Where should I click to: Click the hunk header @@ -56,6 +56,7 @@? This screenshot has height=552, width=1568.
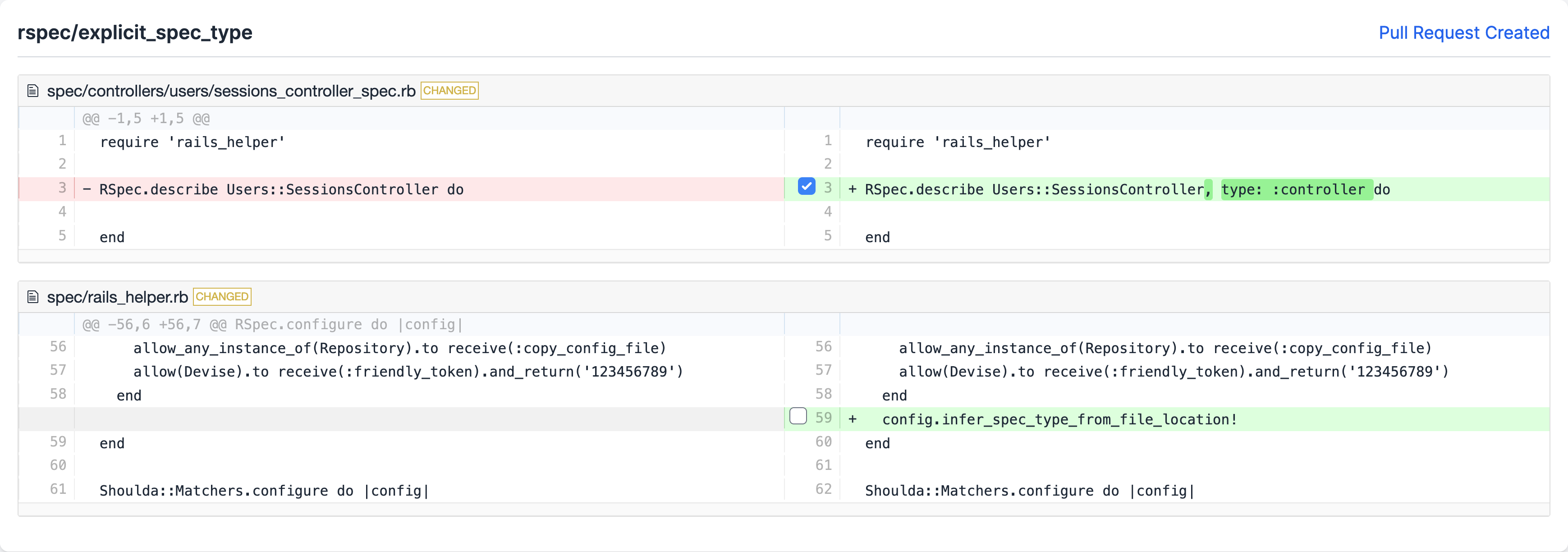(273, 325)
